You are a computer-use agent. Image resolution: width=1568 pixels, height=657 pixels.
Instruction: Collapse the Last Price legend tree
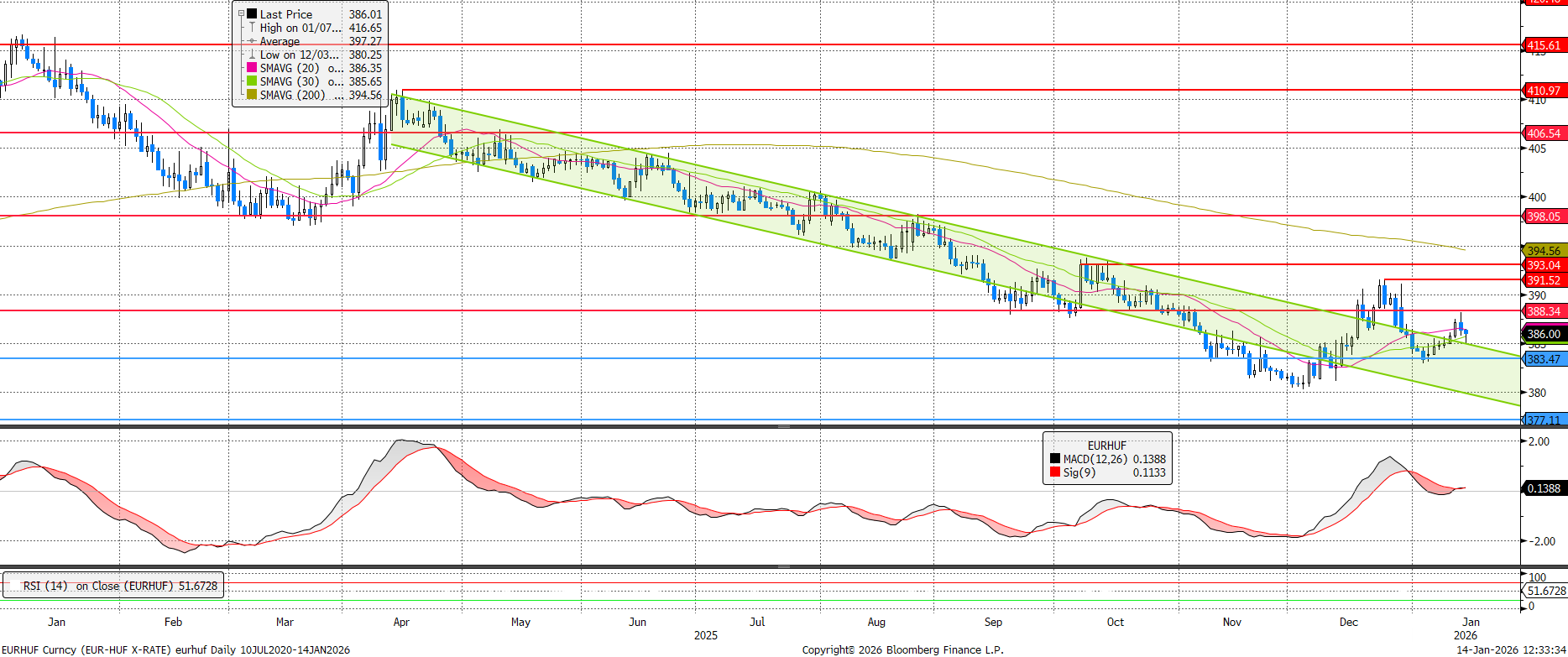[x=241, y=14]
